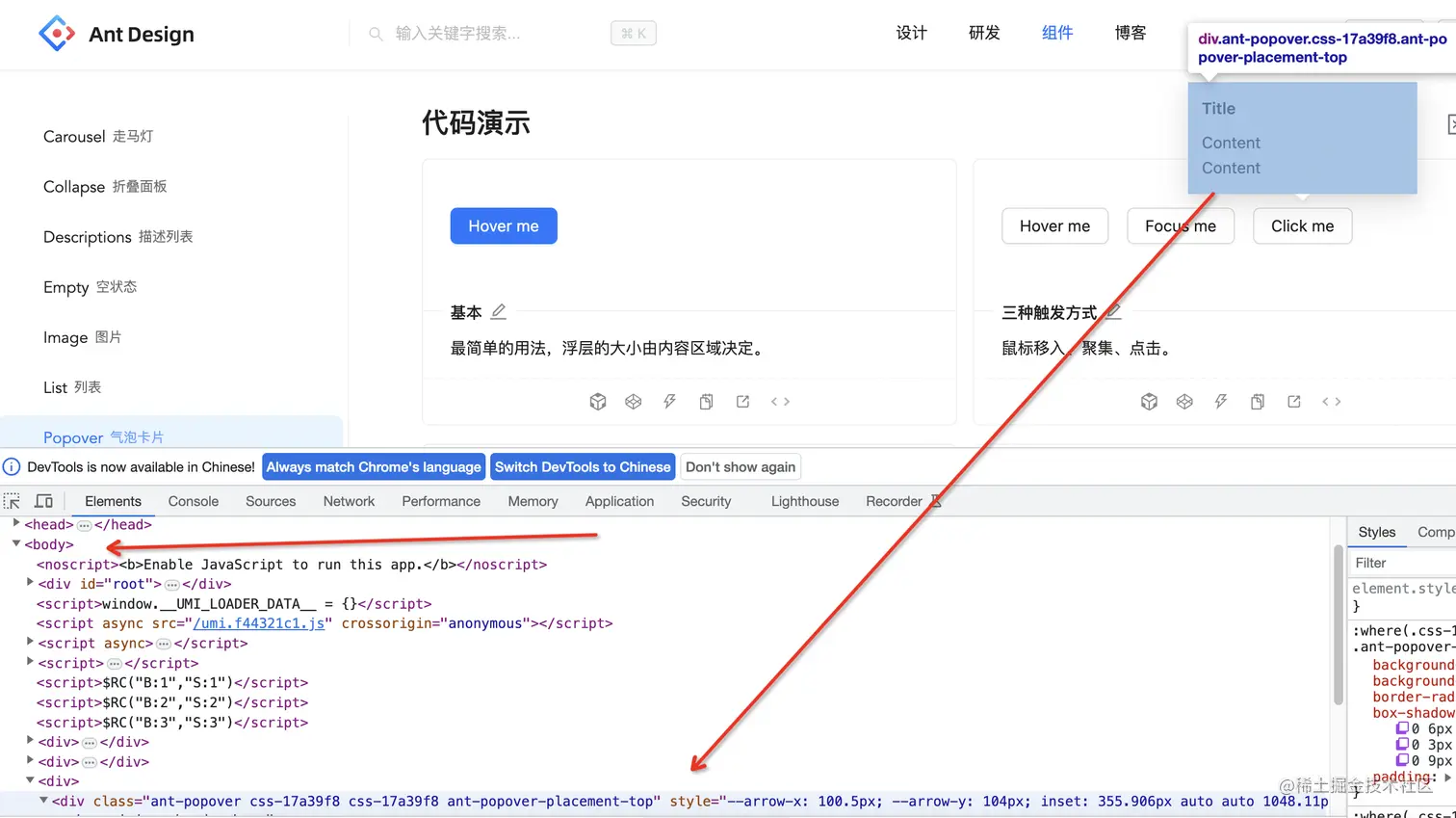Screen dimensions: 1456x818
Task: Open Image 图片 in sidebar
Action: pos(83,336)
